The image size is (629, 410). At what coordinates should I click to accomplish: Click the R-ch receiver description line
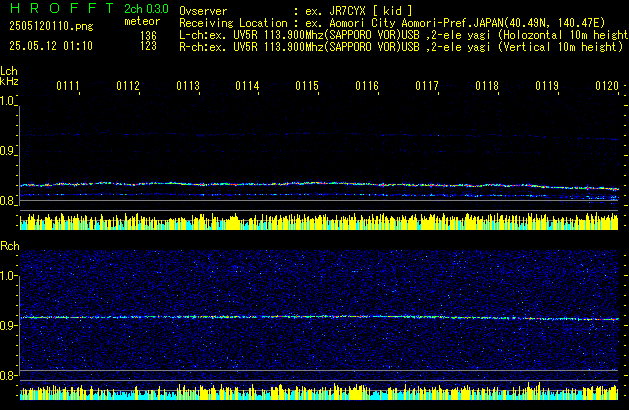click(401, 47)
